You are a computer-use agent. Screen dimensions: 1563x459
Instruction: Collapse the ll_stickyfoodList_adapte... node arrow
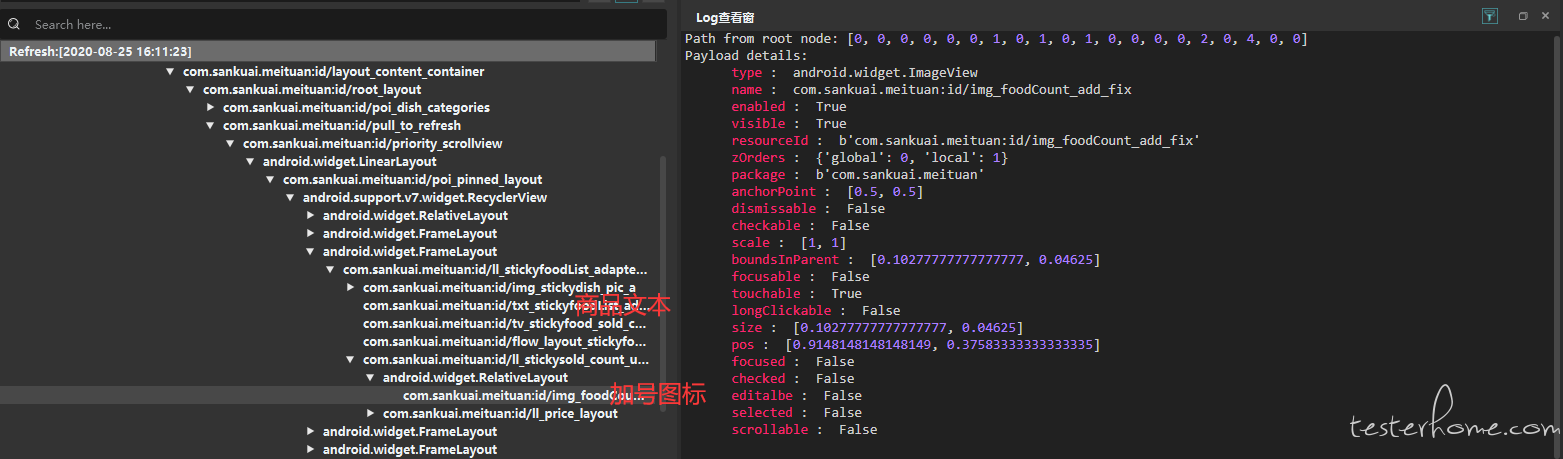(331, 270)
